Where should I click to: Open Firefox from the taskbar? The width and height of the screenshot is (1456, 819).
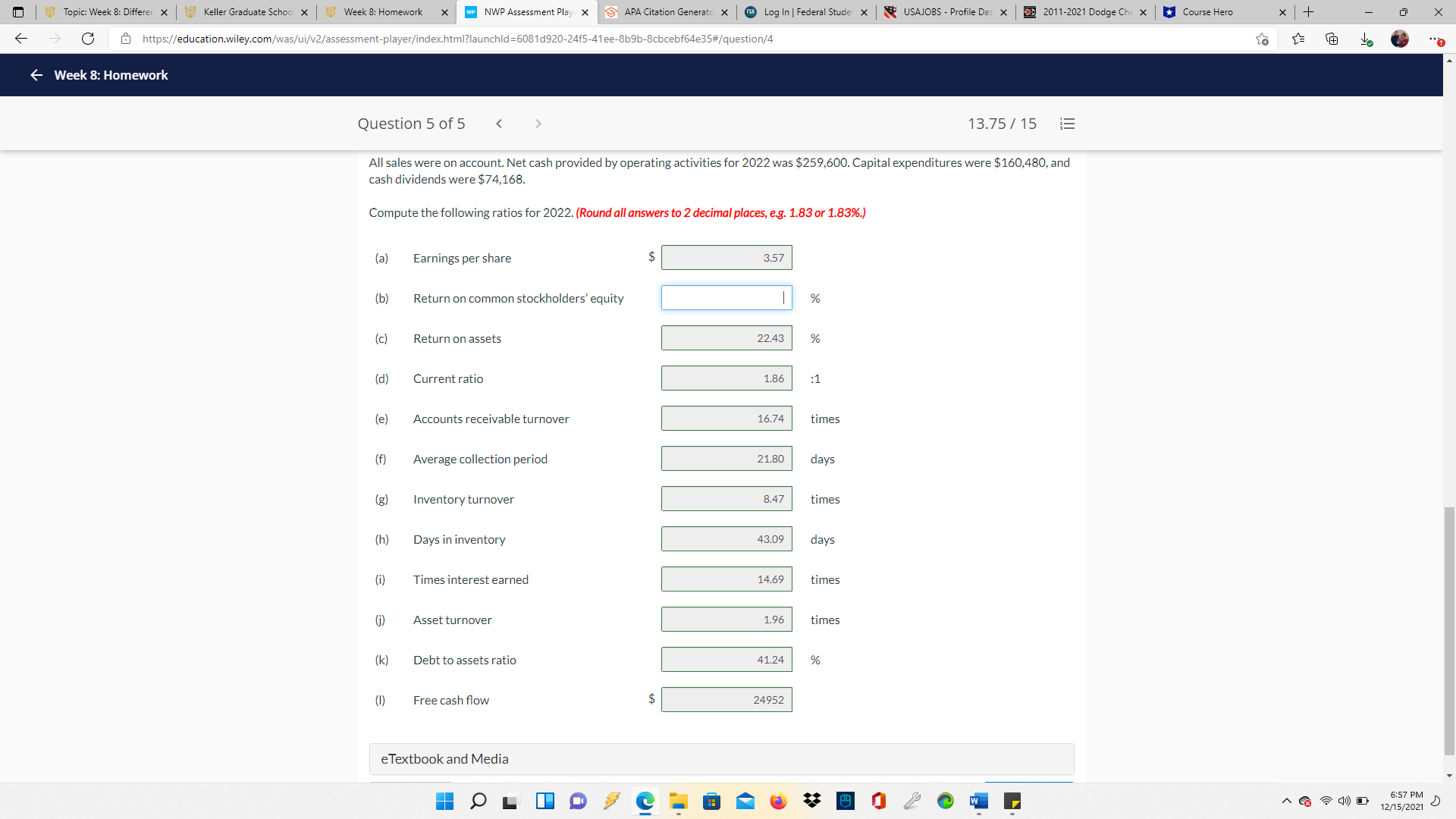click(x=779, y=801)
